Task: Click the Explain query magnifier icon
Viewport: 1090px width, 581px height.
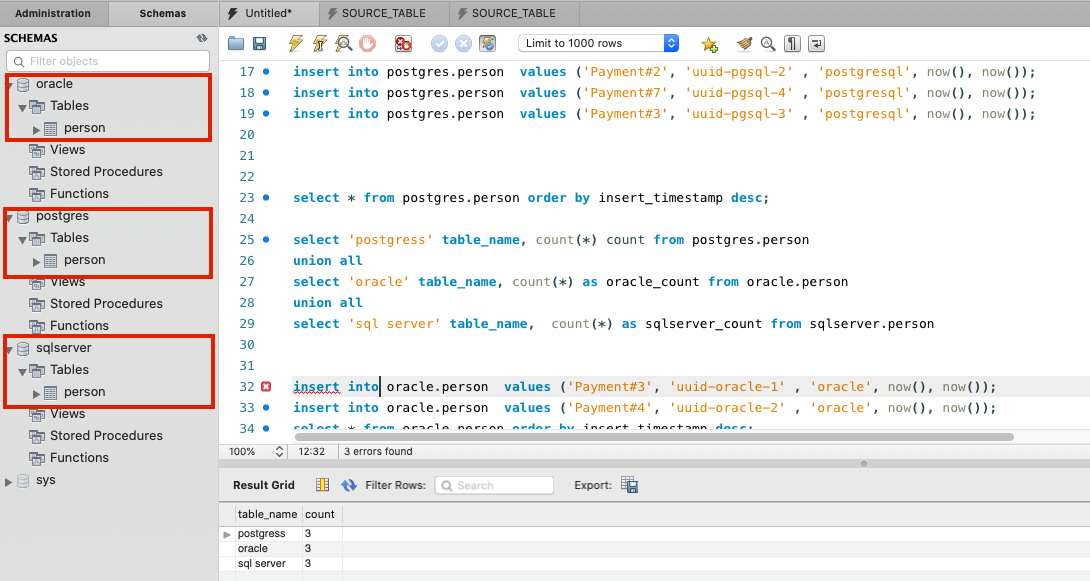Action: click(x=343, y=43)
